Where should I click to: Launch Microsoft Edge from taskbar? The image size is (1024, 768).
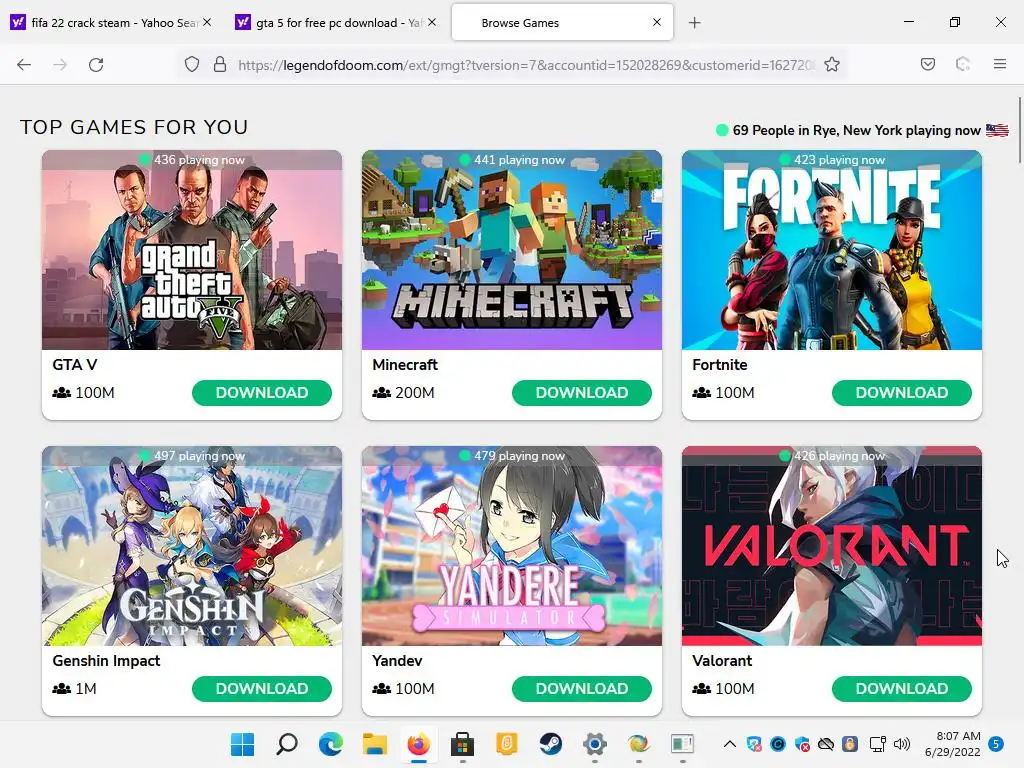coord(330,744)
